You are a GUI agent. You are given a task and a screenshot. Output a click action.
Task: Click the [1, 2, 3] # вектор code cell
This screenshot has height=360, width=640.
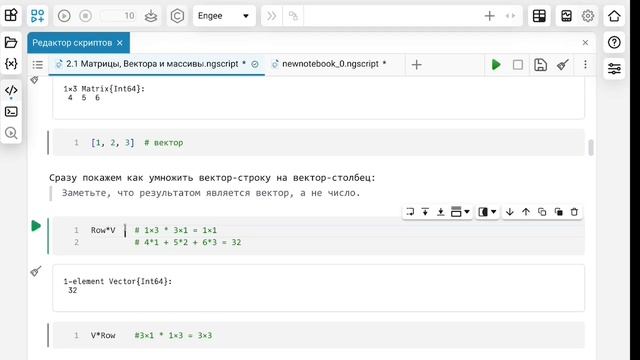point(318,143)
